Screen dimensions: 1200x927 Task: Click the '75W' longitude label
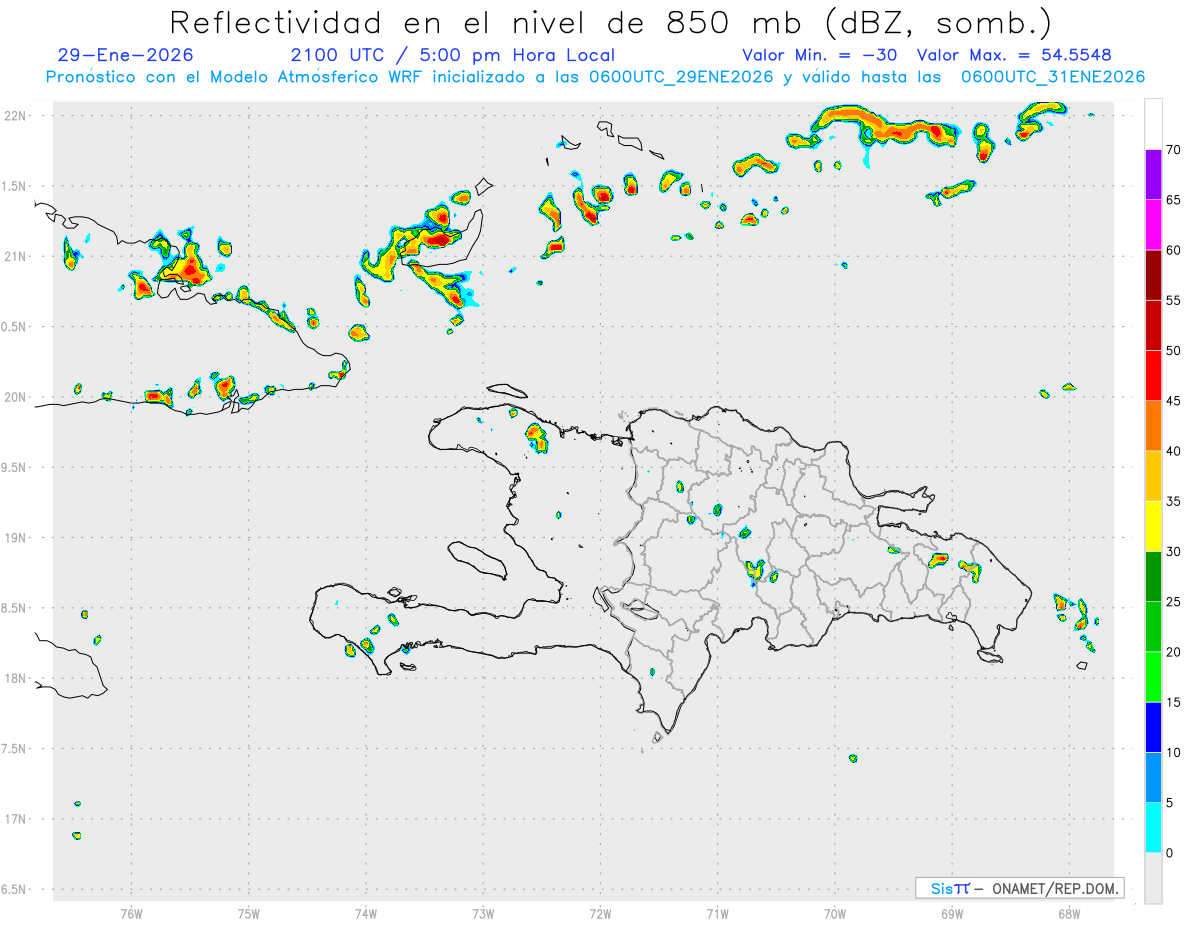249,913
